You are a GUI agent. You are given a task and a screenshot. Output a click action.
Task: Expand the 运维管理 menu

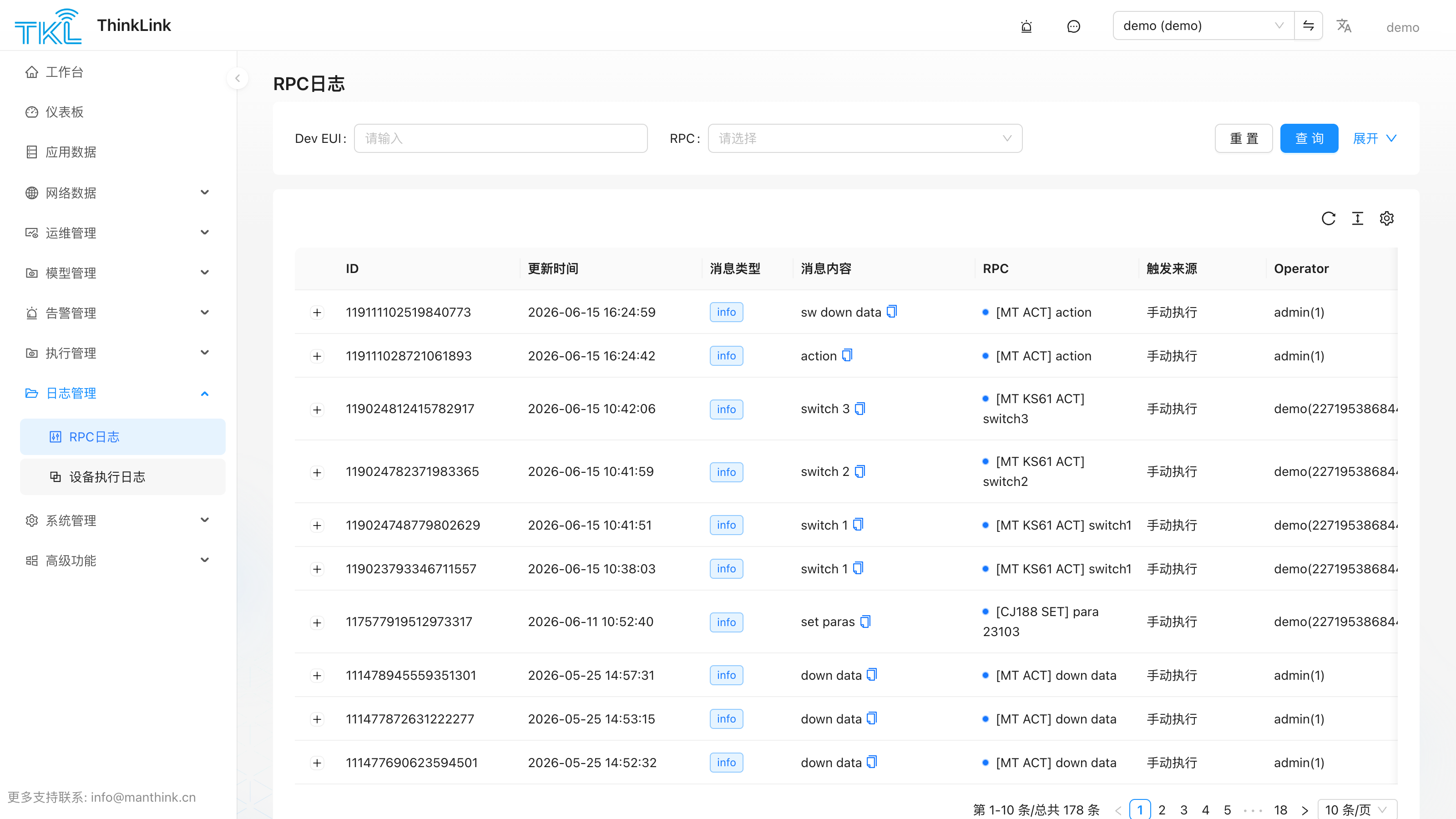[117, 233]
